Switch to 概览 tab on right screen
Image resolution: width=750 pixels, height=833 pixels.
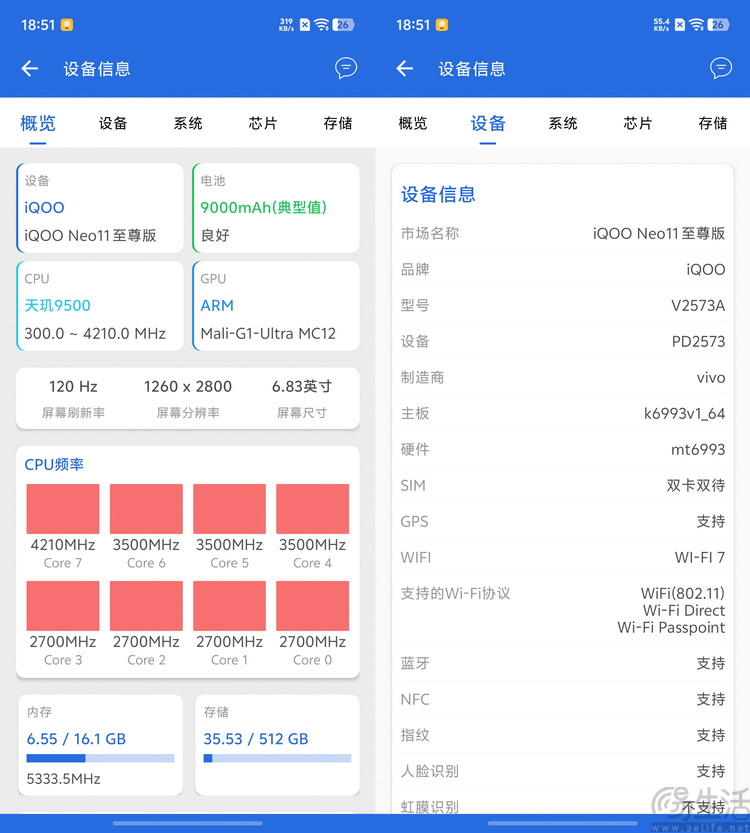413,123
